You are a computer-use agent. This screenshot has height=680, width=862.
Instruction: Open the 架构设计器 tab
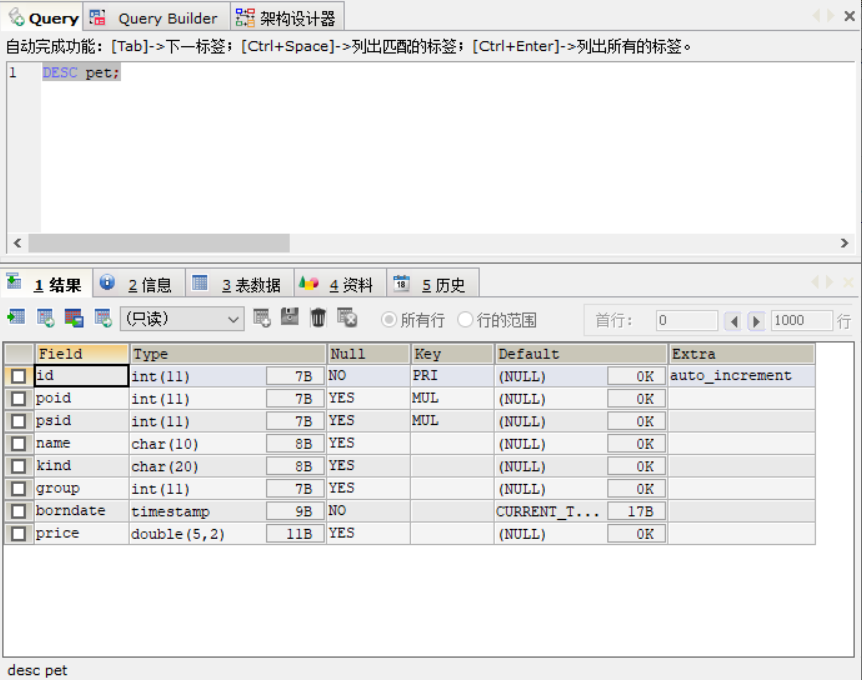287,18
